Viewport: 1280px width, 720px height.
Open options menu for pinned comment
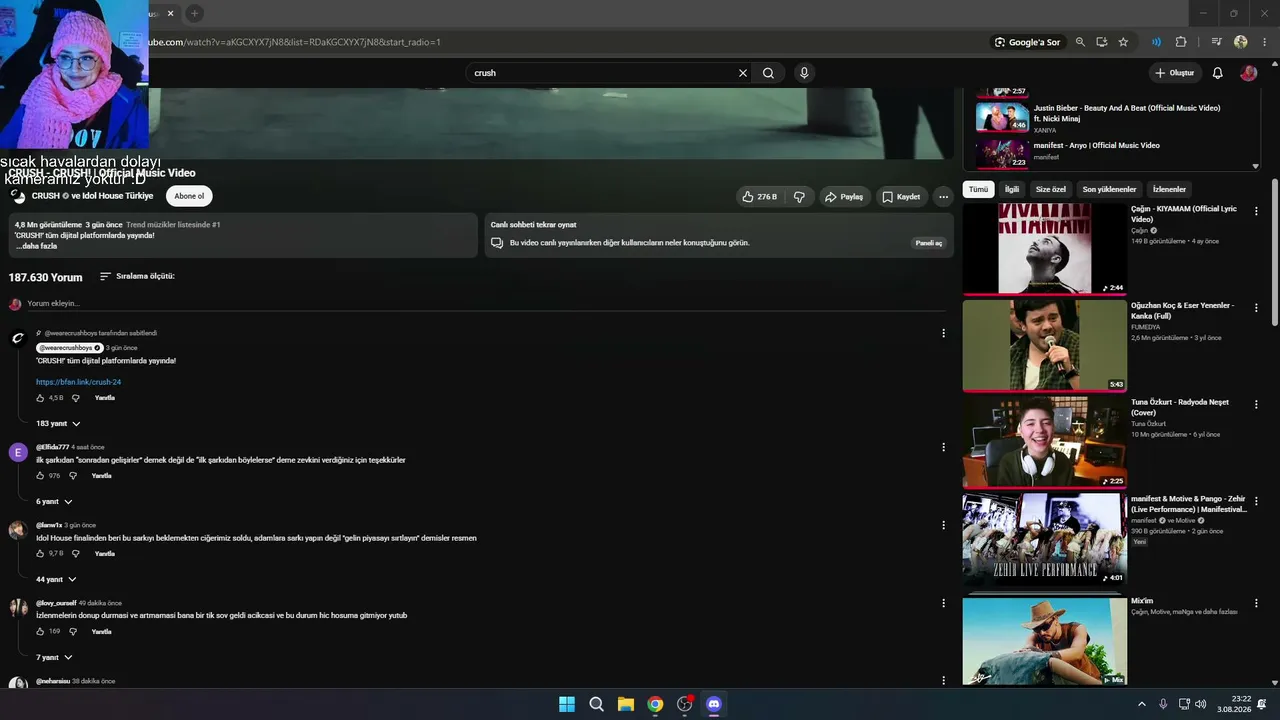point(943,333)
